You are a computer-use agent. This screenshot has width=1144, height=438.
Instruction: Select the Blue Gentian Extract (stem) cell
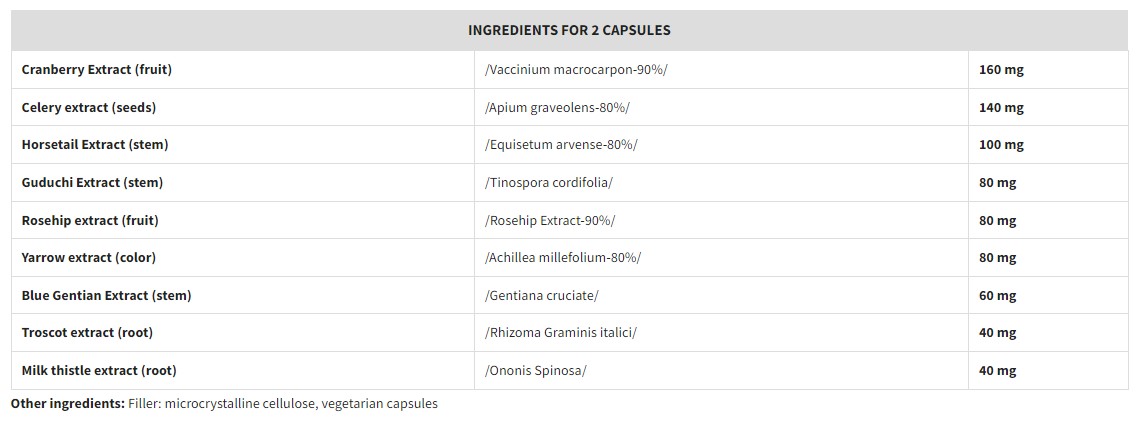point(106,295)
